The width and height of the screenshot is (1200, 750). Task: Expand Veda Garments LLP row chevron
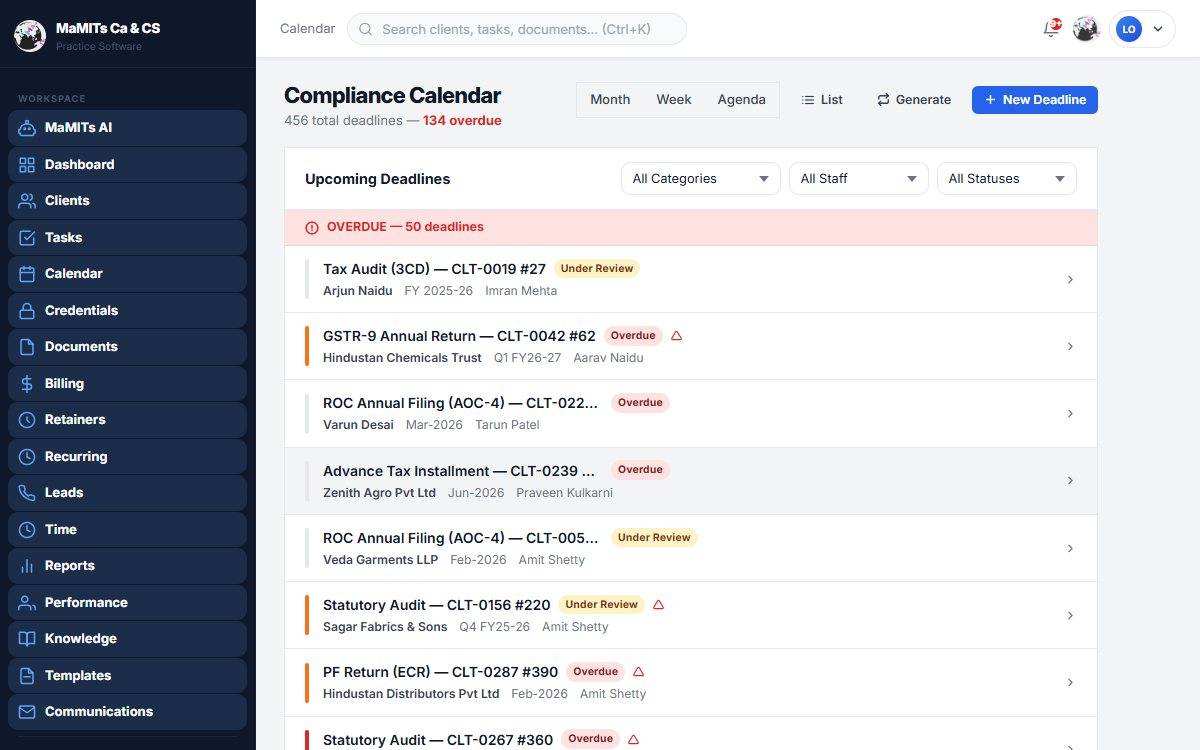coord(1070,548)
